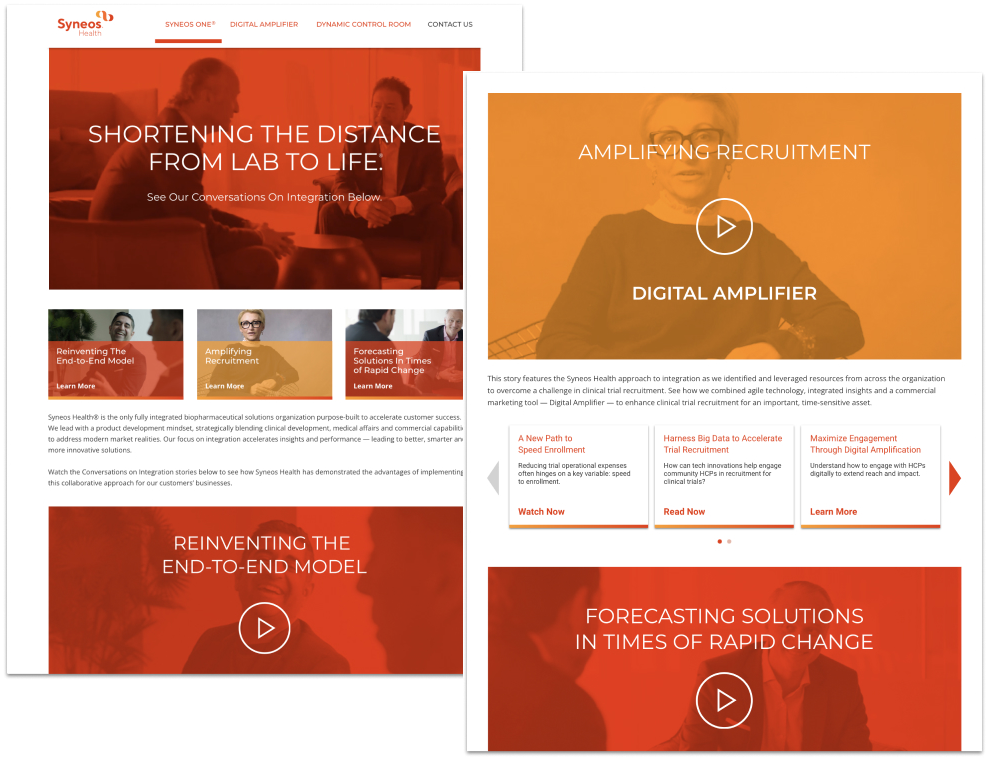
Task: Open 'Maximize Engagement Through Digital Amplification' title
Action: tap(865, 444)
